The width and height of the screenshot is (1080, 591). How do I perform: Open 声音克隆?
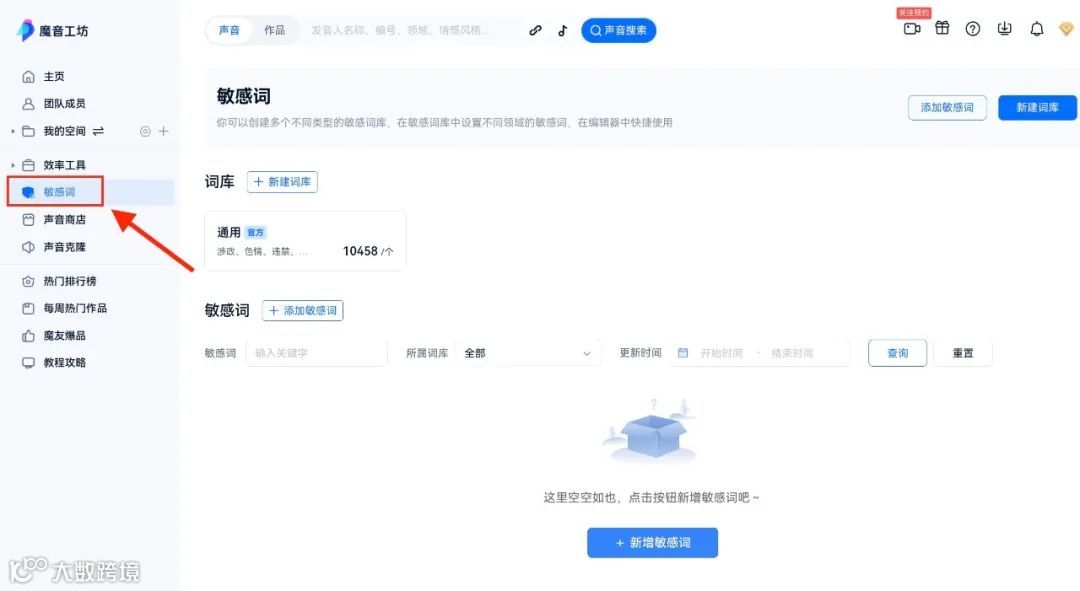(x=54, y=247)
